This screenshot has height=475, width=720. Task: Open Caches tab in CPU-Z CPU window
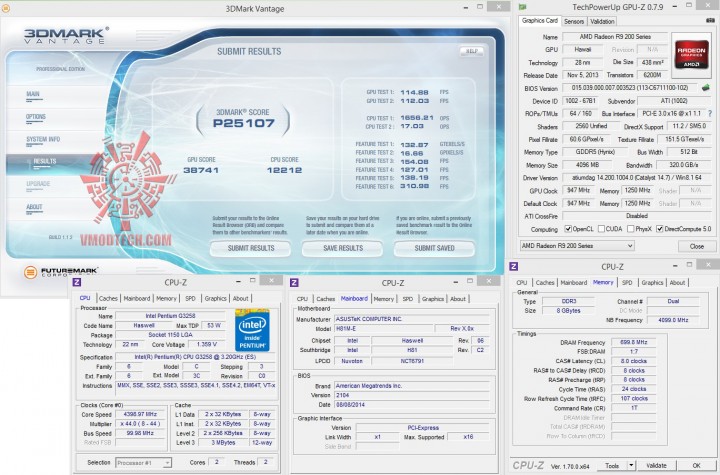point(108,298)
